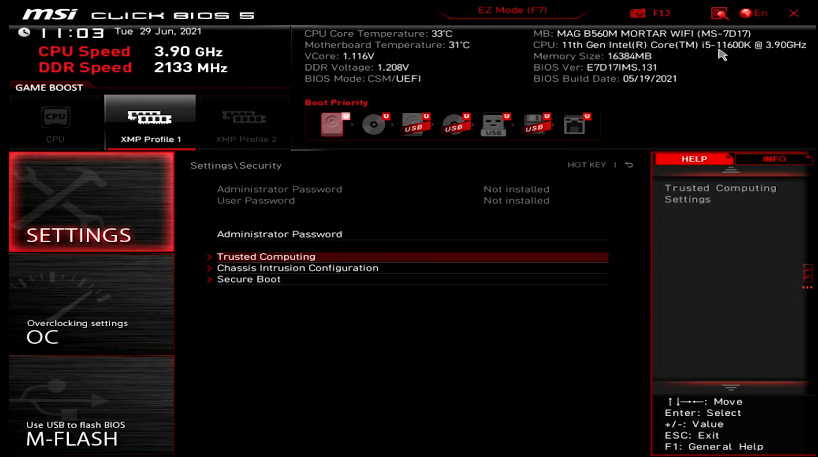Toggle the CPU Game Boost button

tap(55, 122)
